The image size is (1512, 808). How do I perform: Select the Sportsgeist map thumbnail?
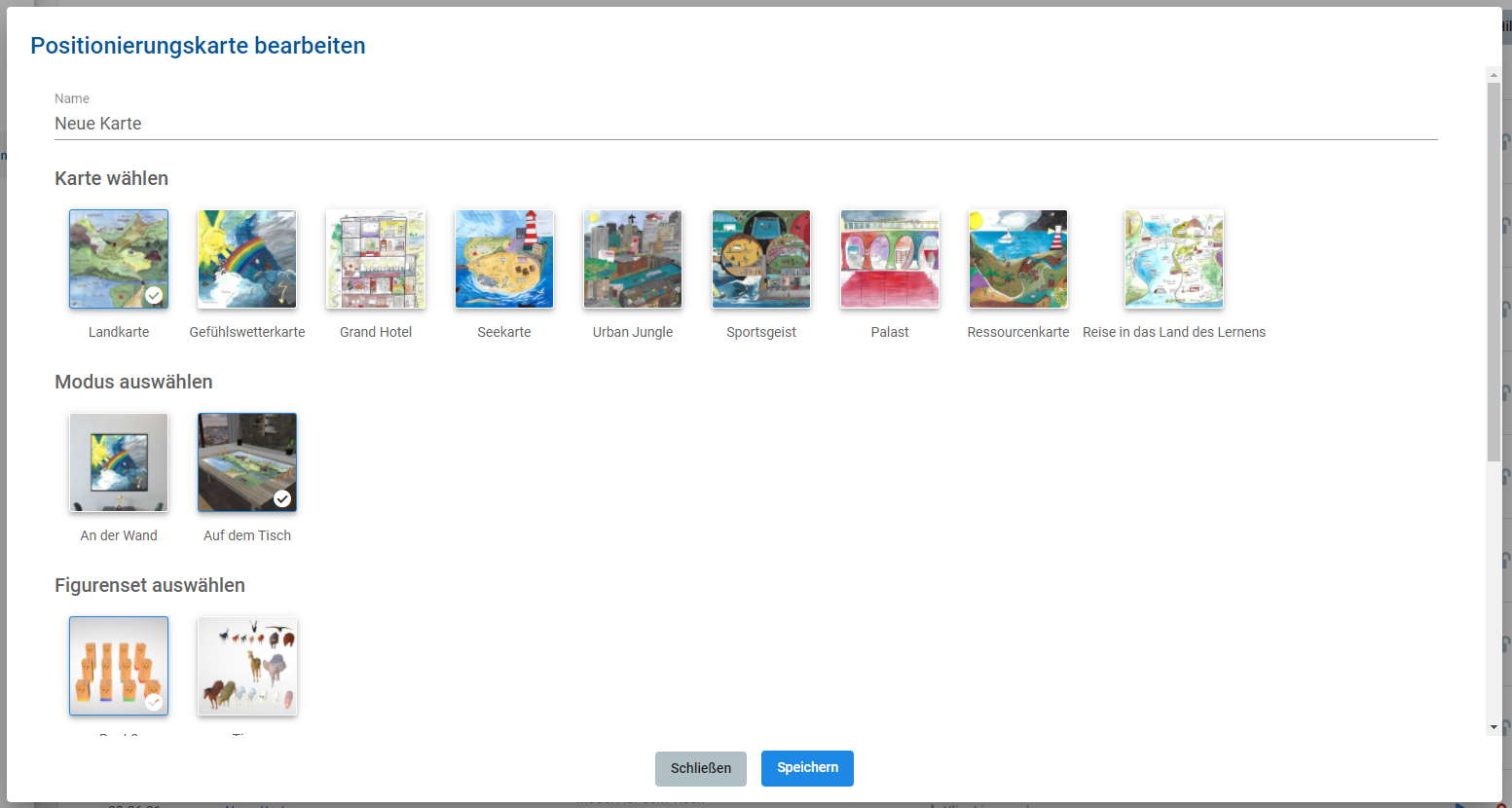tap(761, 259)
